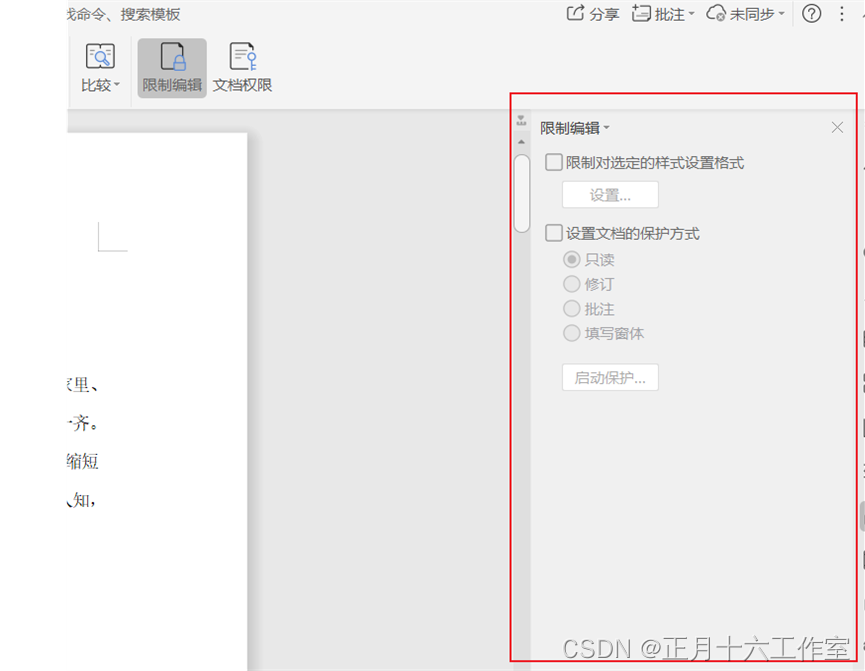
Task: Click the scroll up arrow beside panel
Action: click(x=521, y=142)
